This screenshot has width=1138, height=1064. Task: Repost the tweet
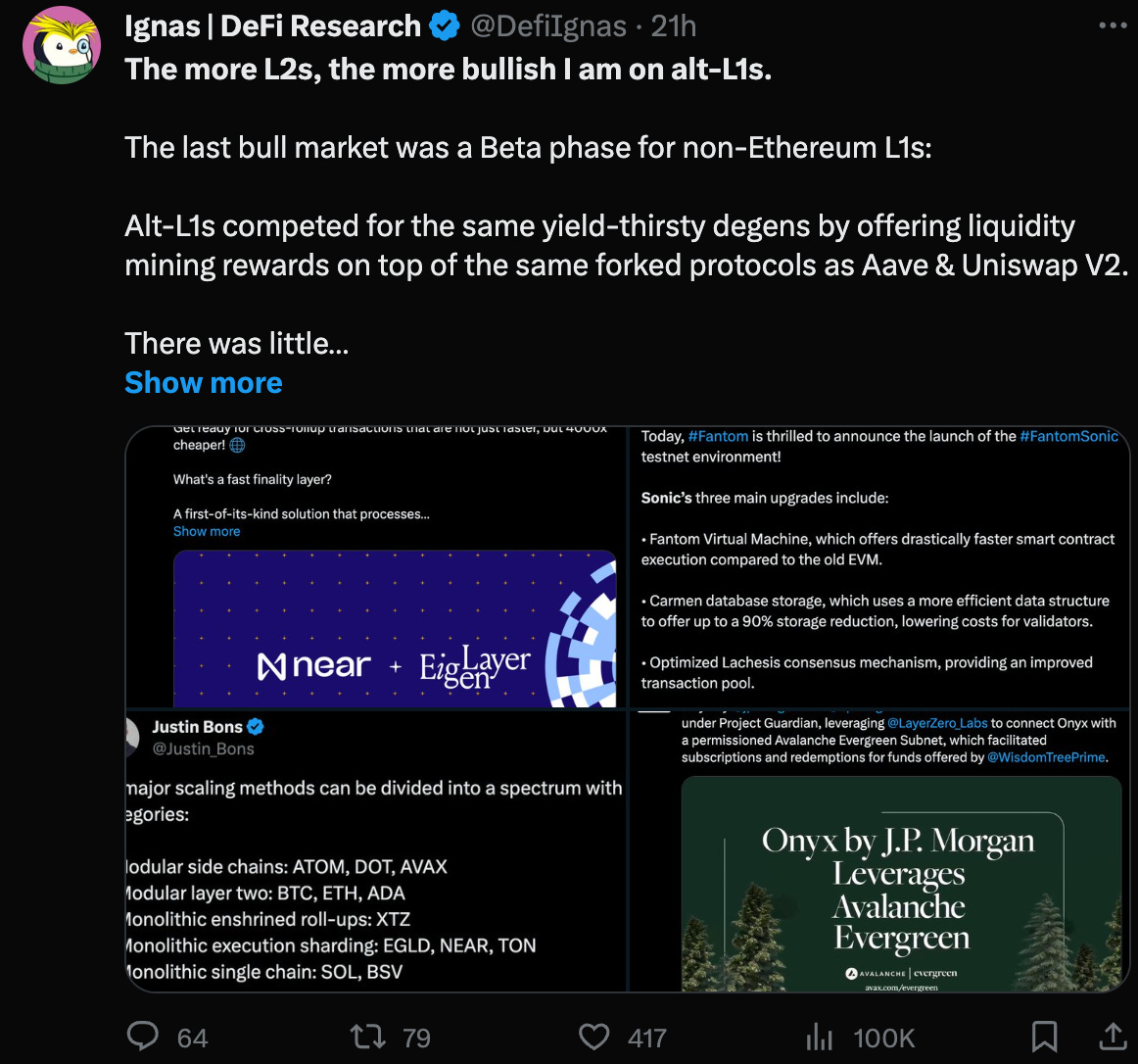pyautogui.click(x=368, y=1036)
